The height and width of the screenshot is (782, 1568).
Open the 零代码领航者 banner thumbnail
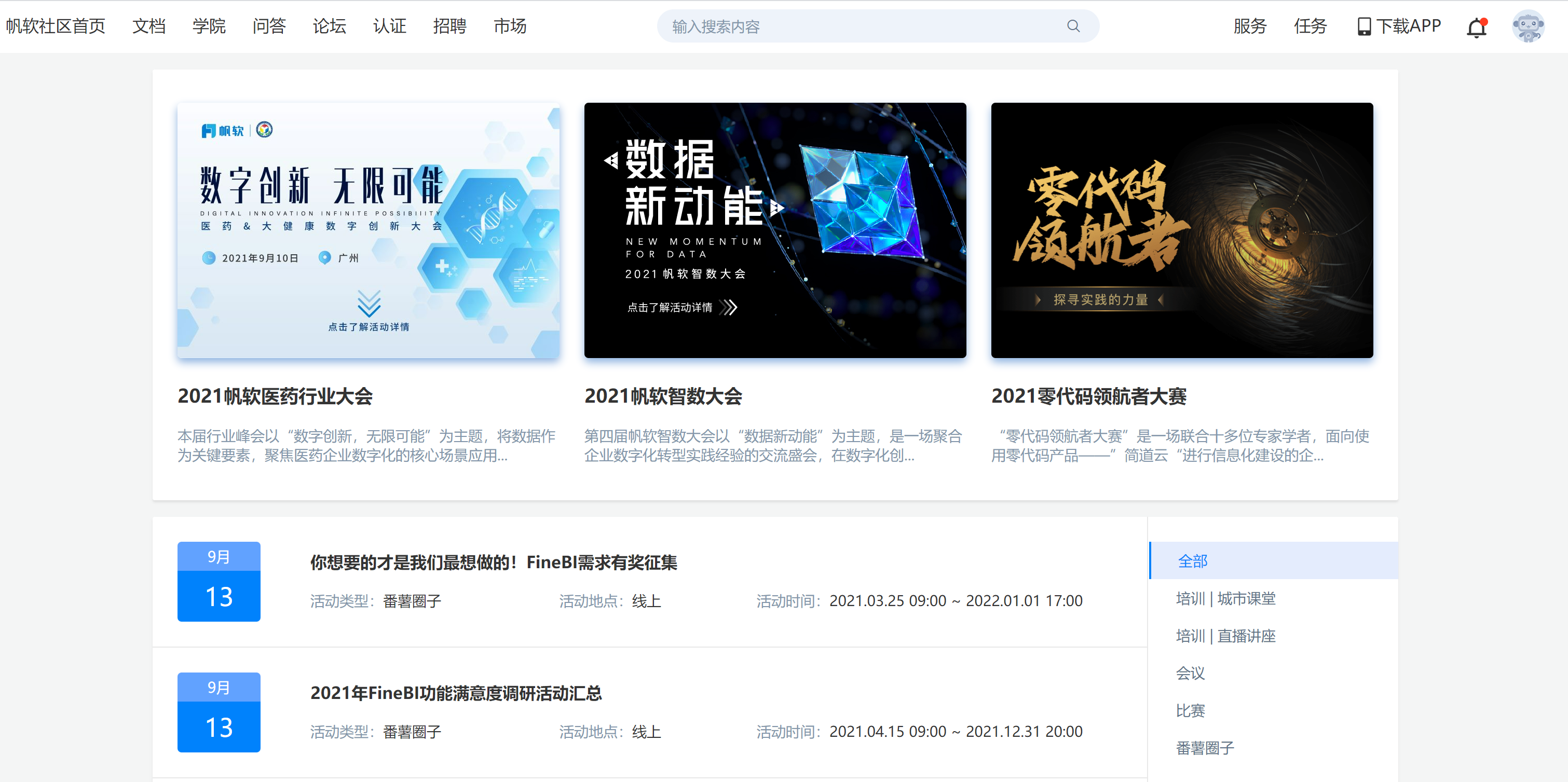click(1181, 230)
